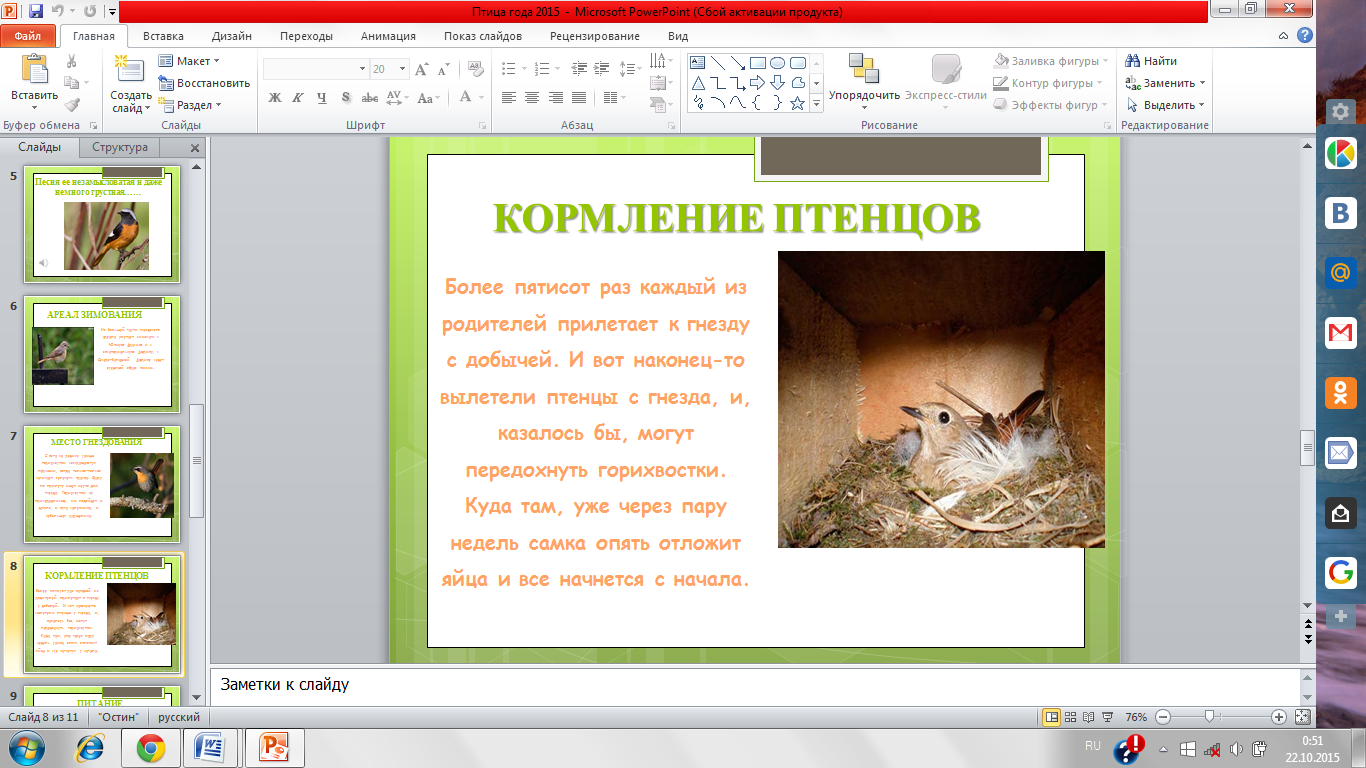Click the zoom in plus button
Screen dimensions: 1366x768
pyautogui.click(x=1279, y=717)
